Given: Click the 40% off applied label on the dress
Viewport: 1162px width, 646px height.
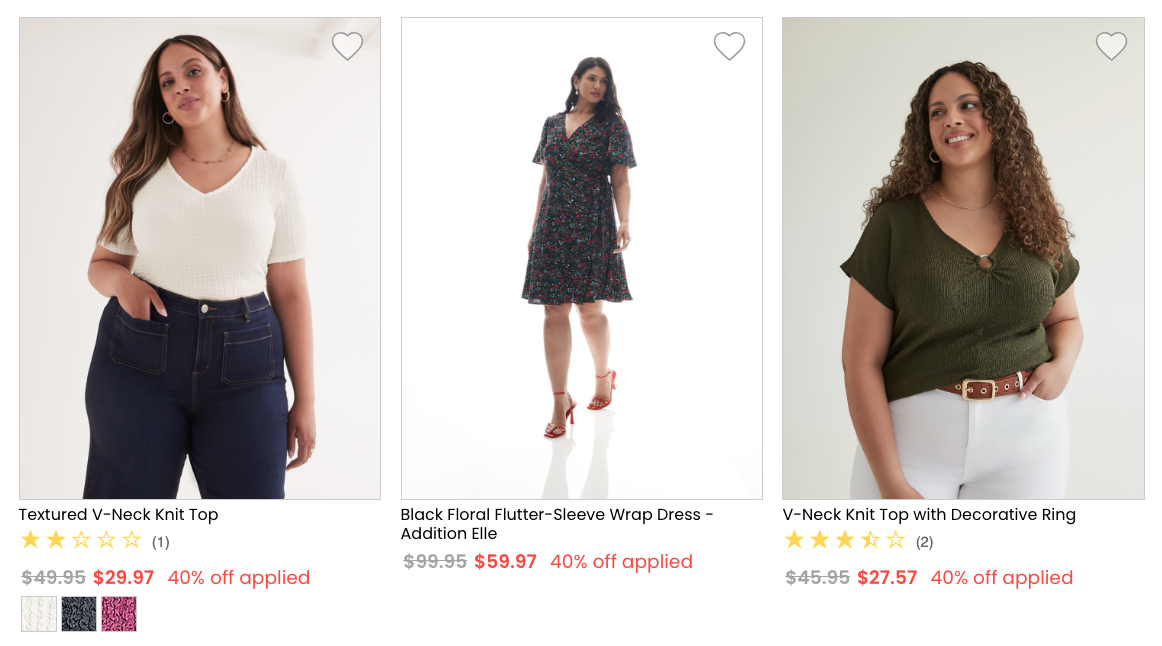Looking at the screenshot, I should (x=621, y=561).
